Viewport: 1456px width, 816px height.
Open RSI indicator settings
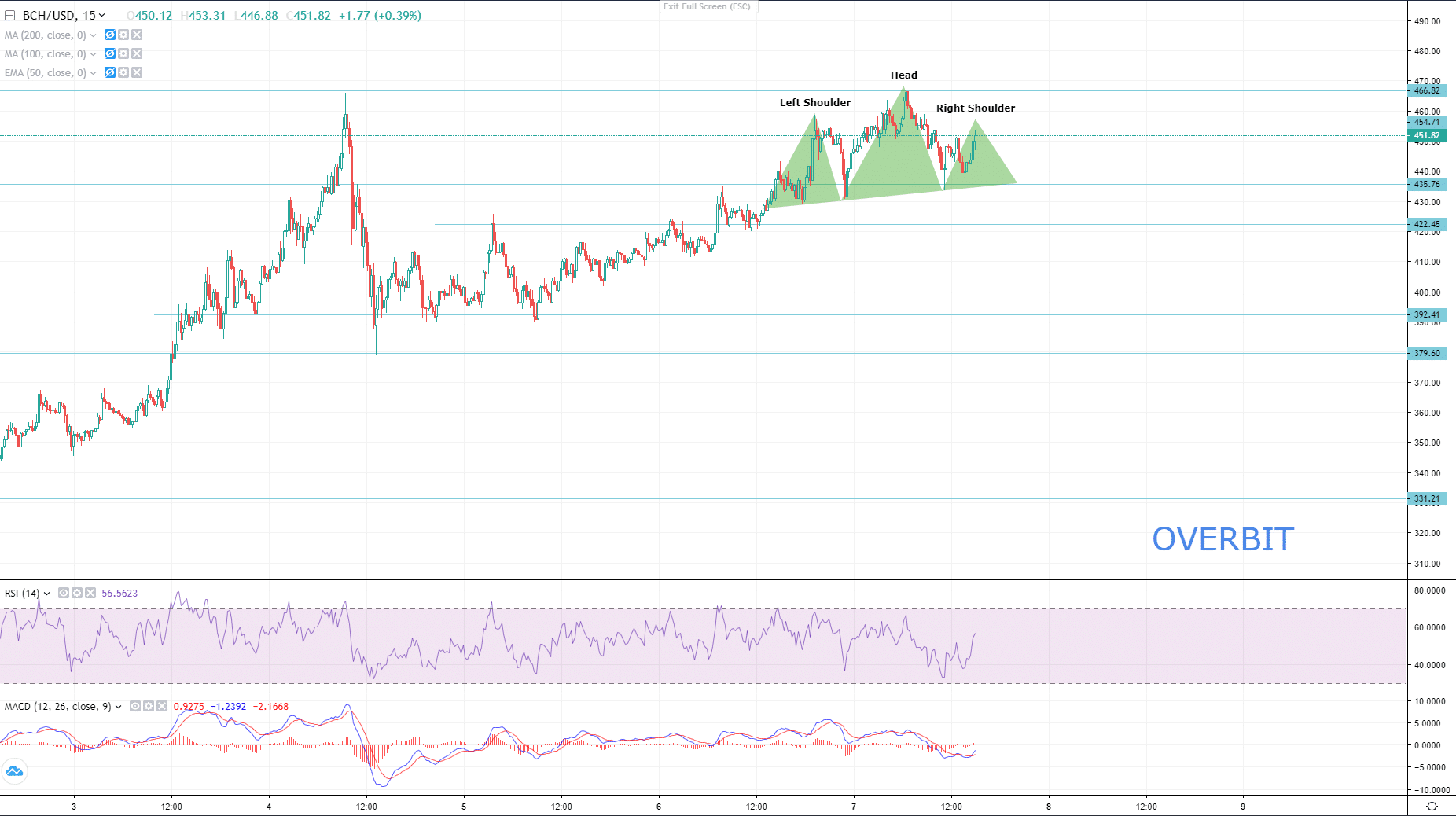click(77, 593)
